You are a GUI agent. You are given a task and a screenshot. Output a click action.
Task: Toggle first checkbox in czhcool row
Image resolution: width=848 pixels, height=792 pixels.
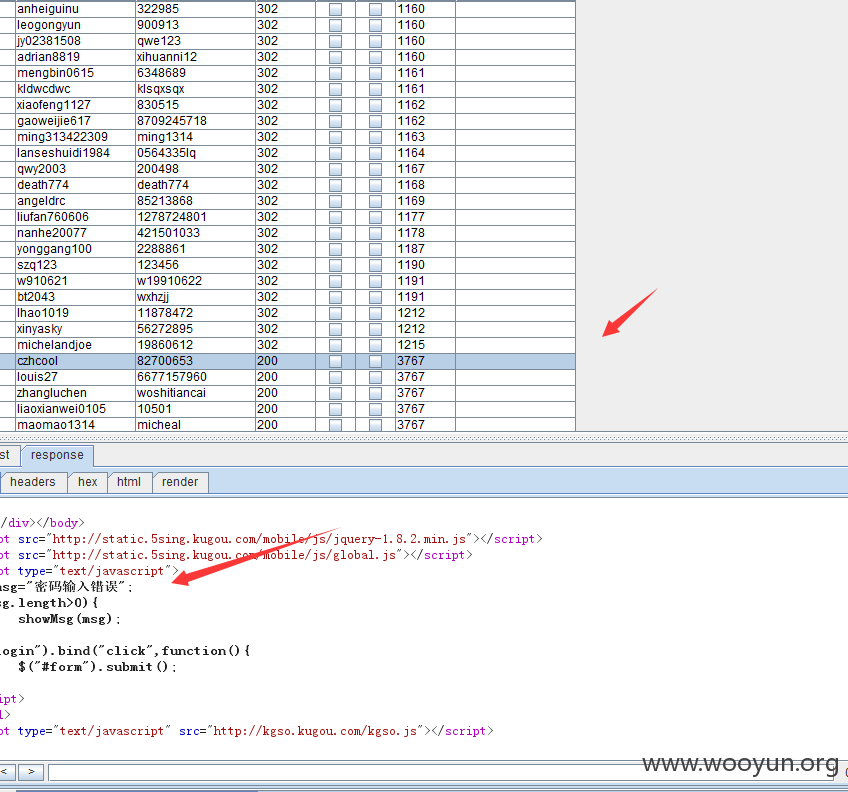pyautogui.click(x=335, y=361)
